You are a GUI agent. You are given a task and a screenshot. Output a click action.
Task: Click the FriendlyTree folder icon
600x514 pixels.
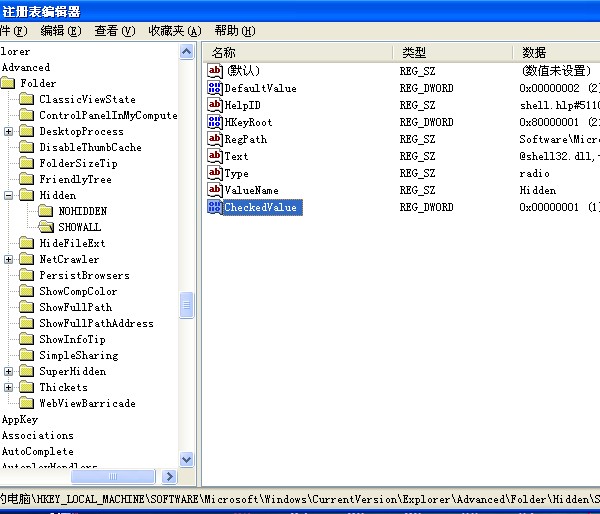click(x=26, y=179)
